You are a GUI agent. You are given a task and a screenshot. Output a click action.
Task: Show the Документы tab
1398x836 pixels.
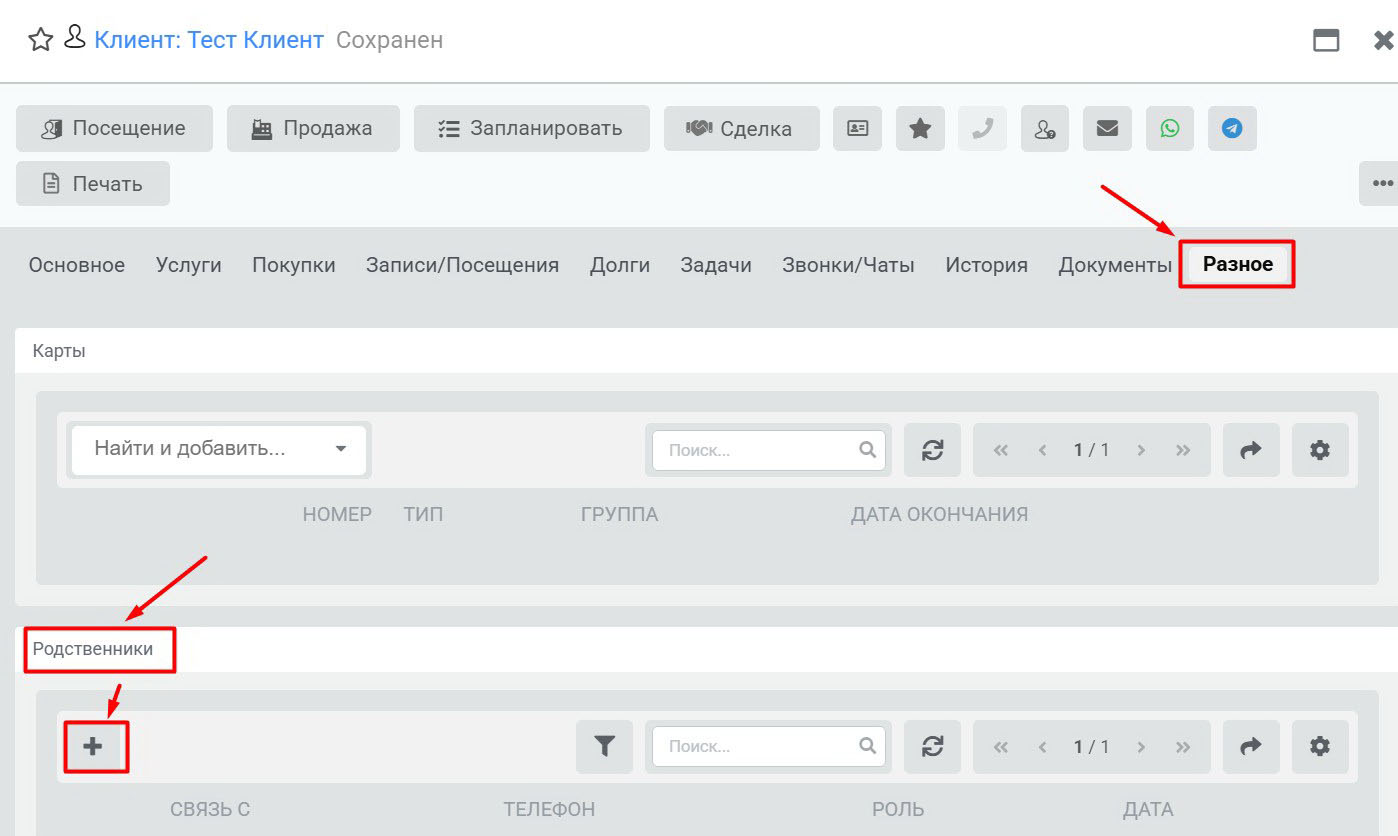tap(1115, 265)
